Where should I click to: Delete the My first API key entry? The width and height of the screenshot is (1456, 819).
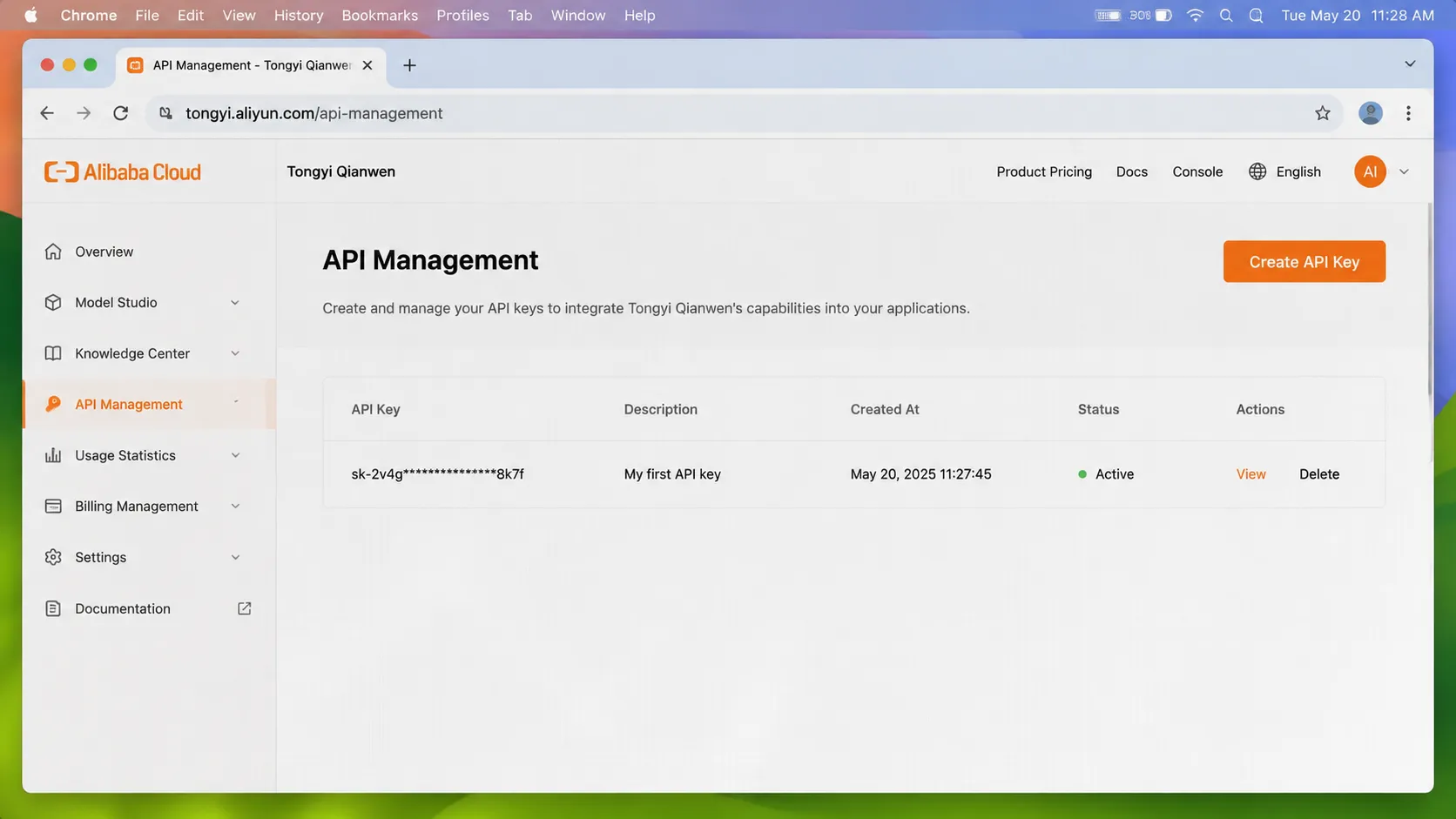pos(1319,474)
